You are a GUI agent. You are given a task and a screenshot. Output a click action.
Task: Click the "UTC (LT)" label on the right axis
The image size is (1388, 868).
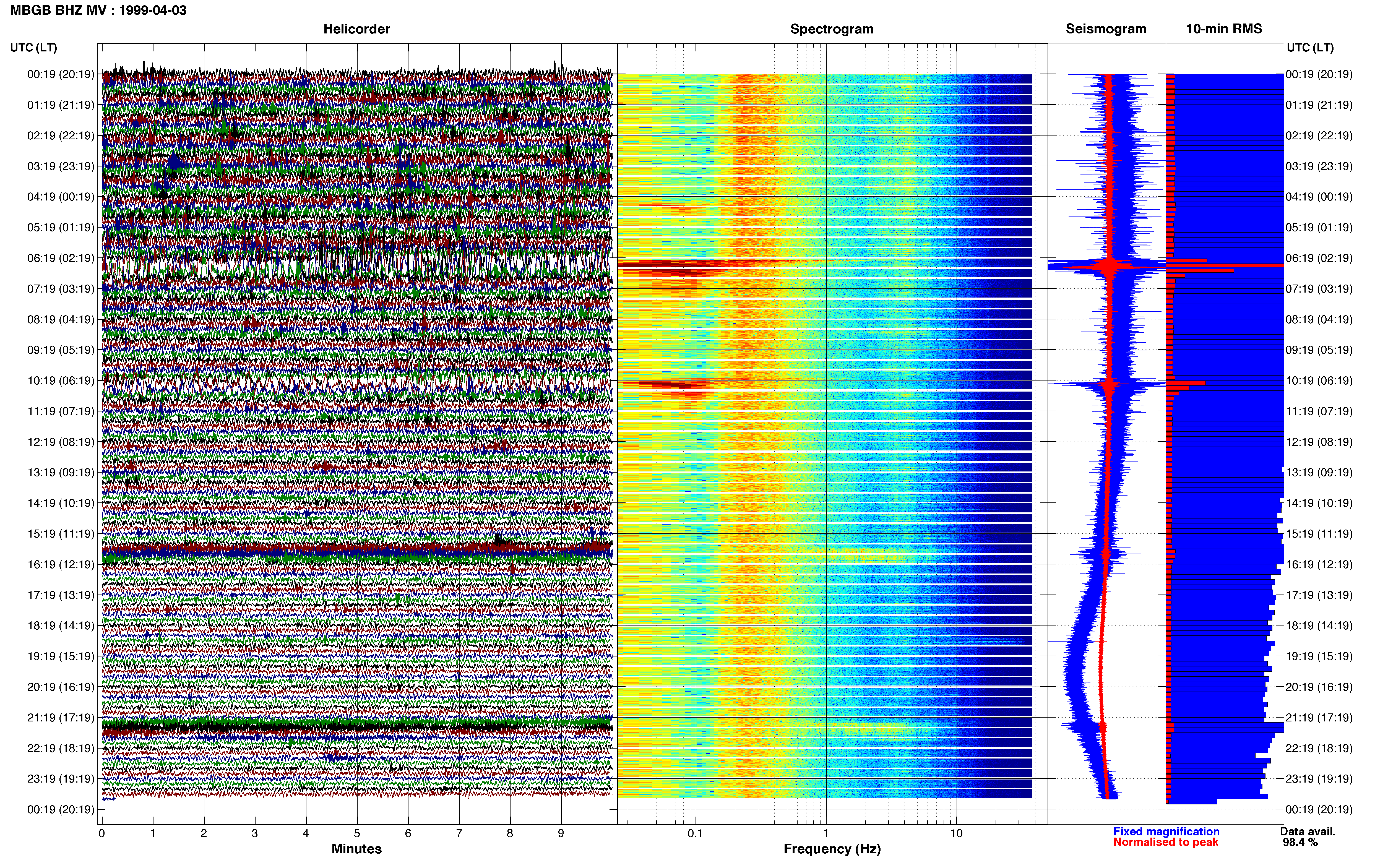click(1310, 48)
